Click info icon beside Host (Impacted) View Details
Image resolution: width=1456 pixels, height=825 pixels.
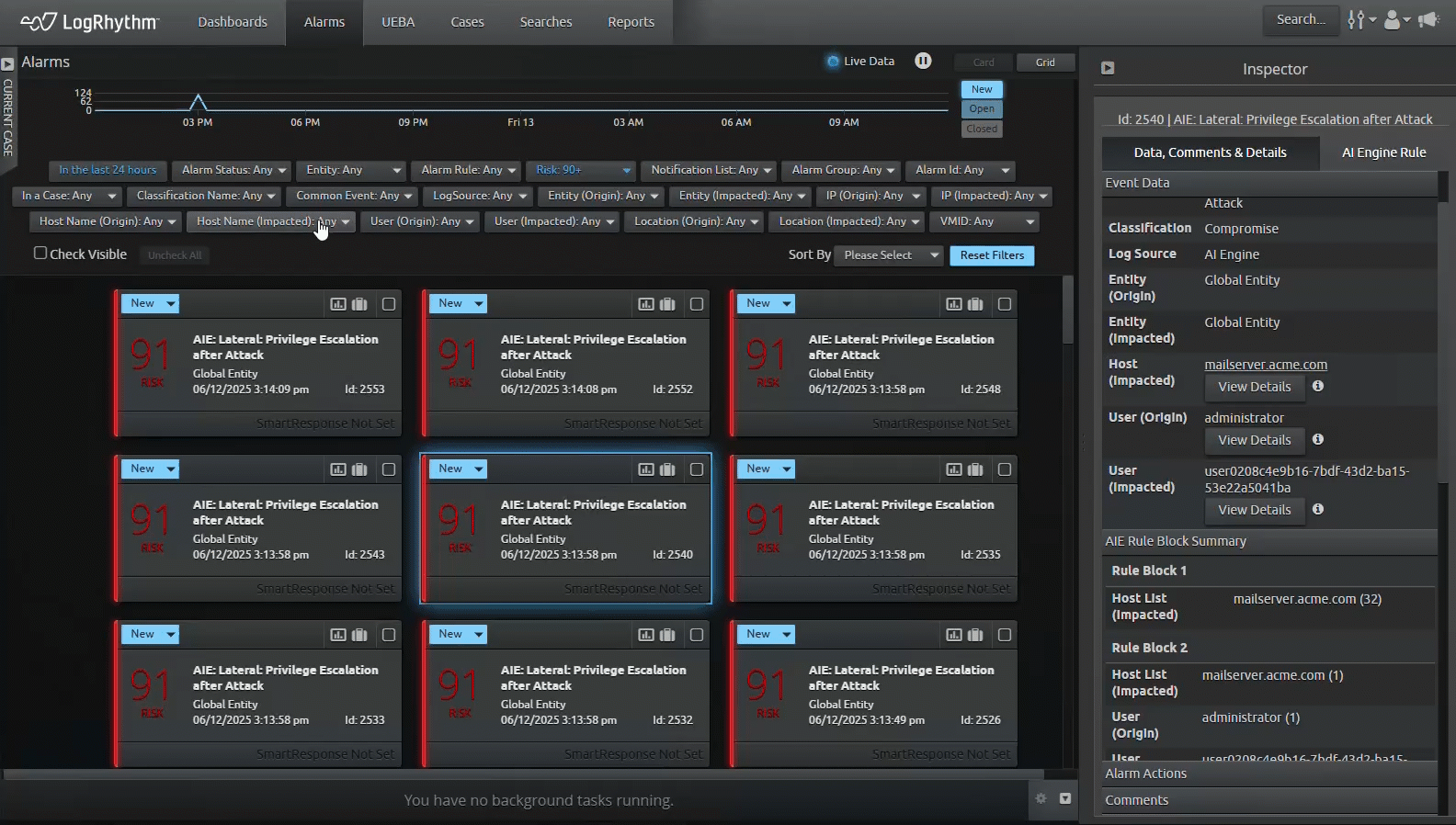click(1318, 386)
